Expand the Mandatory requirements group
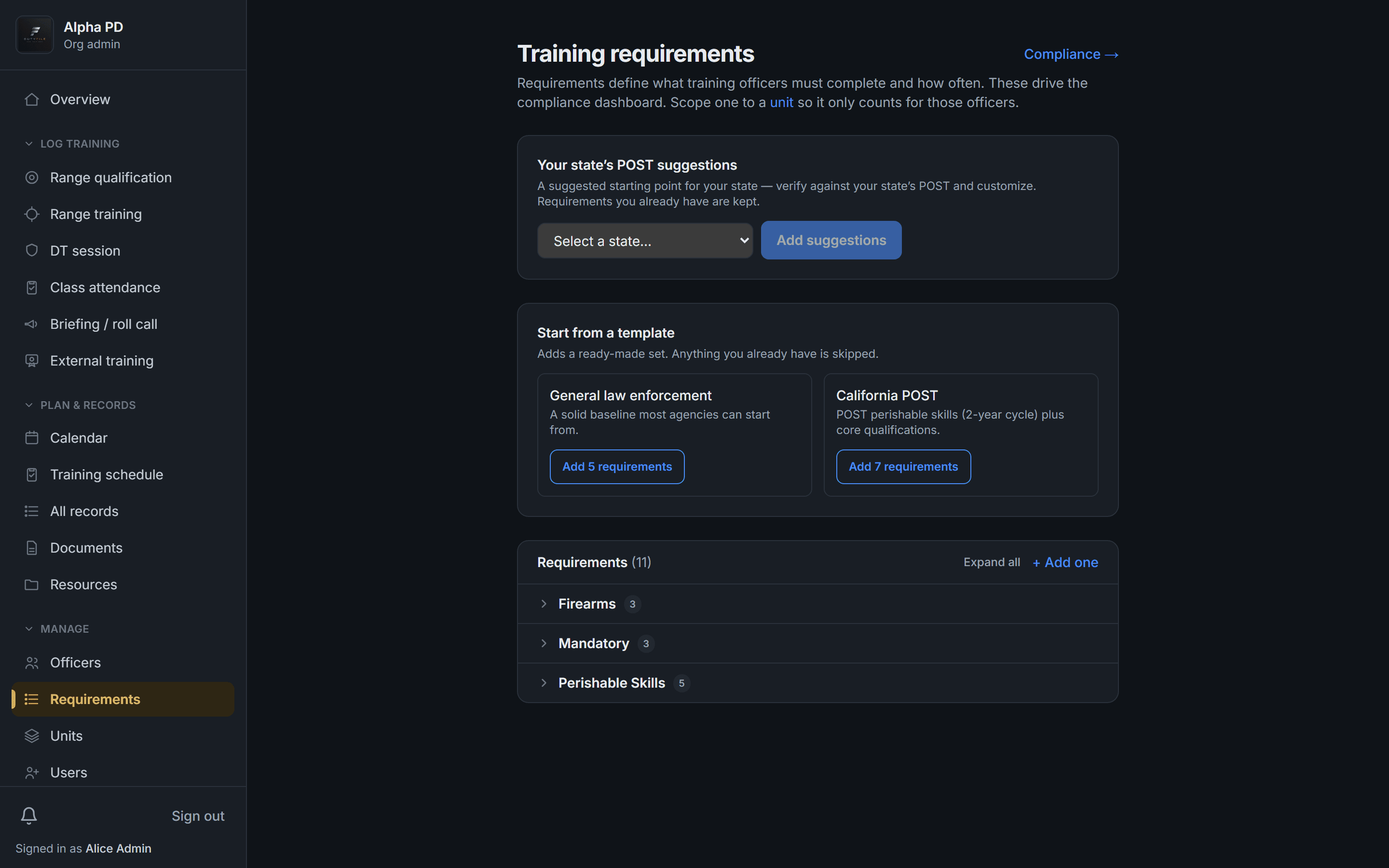The height and width of the screenshot is (868, 1389). (817, 644)
